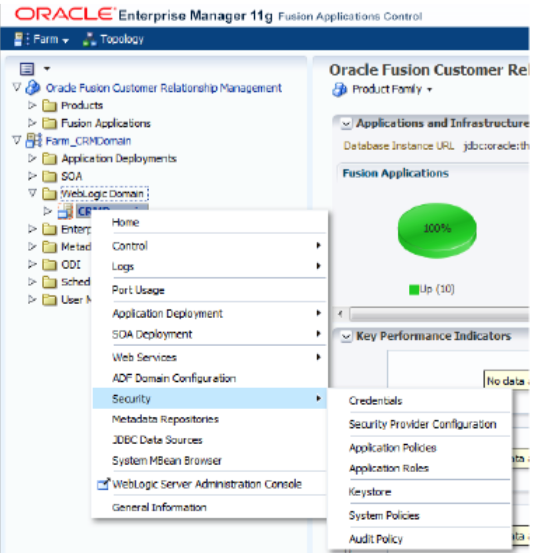Expand the ODI folder
The width and height of the screenshot is (538, 558).
click(32, 264)
